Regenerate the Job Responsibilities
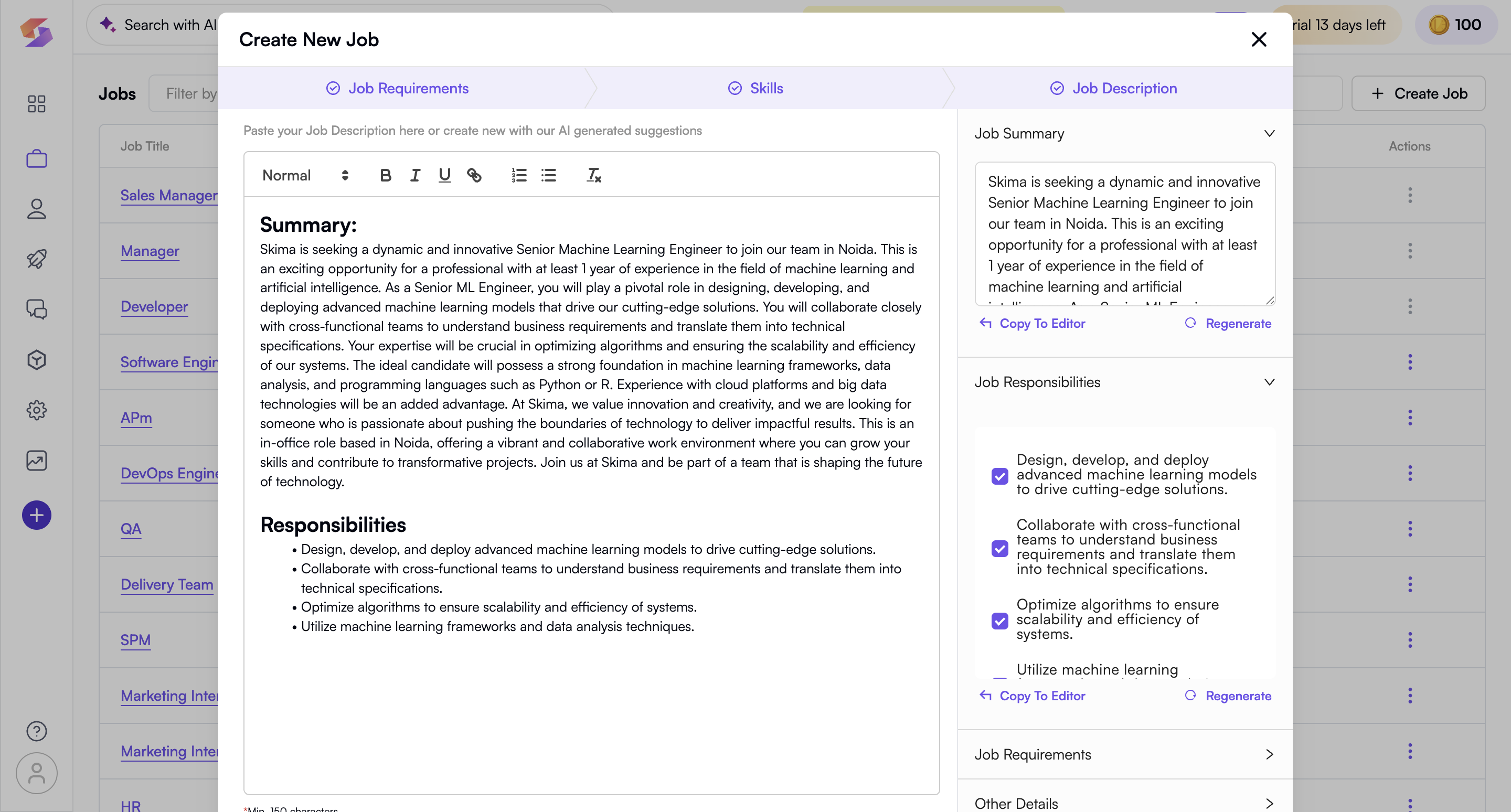Screen dimensions: 1511x812 tap(1228, 696)
